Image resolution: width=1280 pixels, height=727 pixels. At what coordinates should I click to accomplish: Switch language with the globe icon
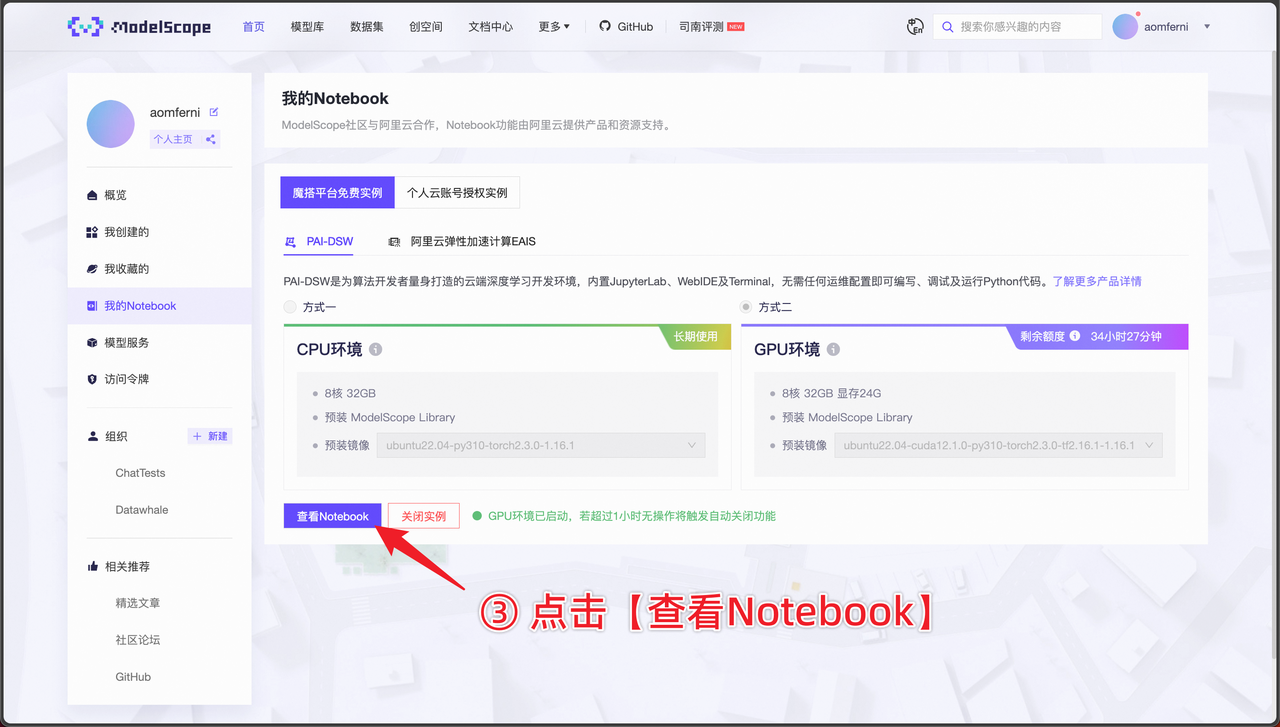pos(915,27)
